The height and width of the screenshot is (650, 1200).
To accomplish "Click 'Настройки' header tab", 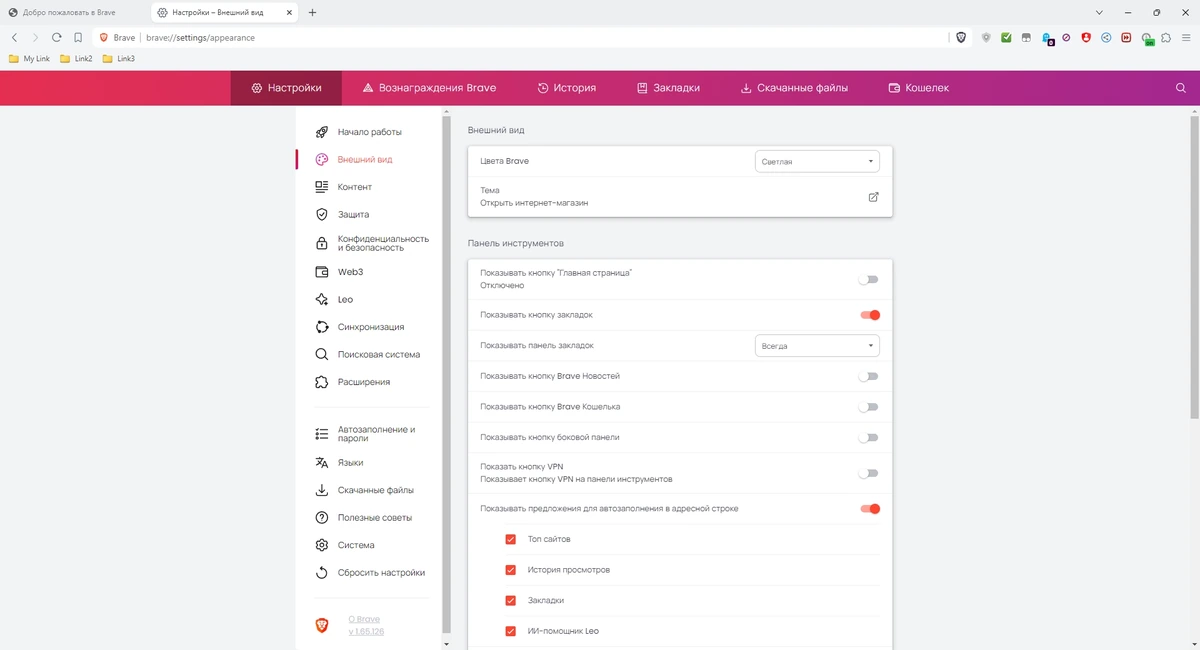I will click(286, 88).
